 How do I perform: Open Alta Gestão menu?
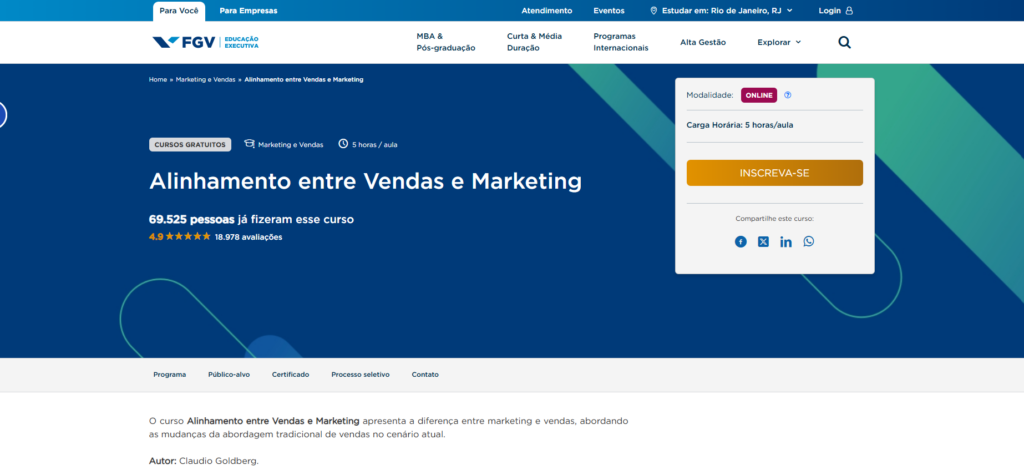coord(703,42)
